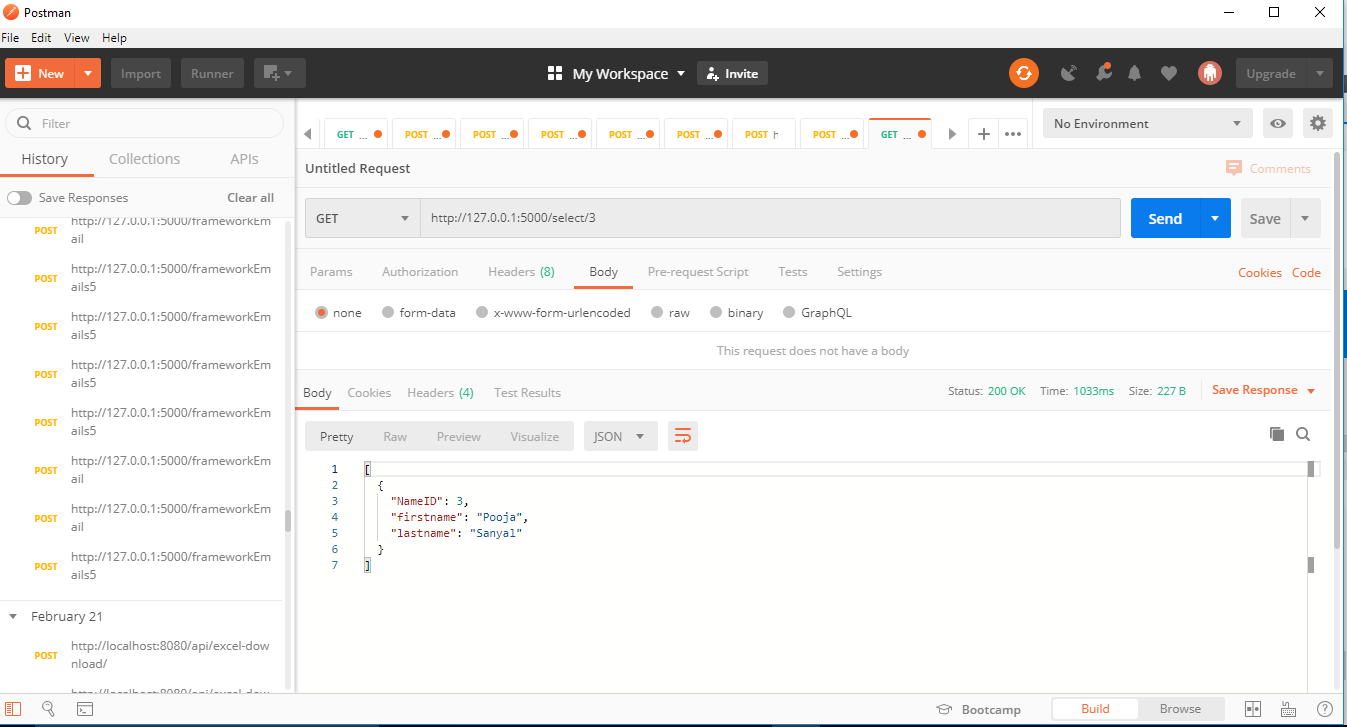
Task: Open the GET method dropdown
Action: click(362, 218)
